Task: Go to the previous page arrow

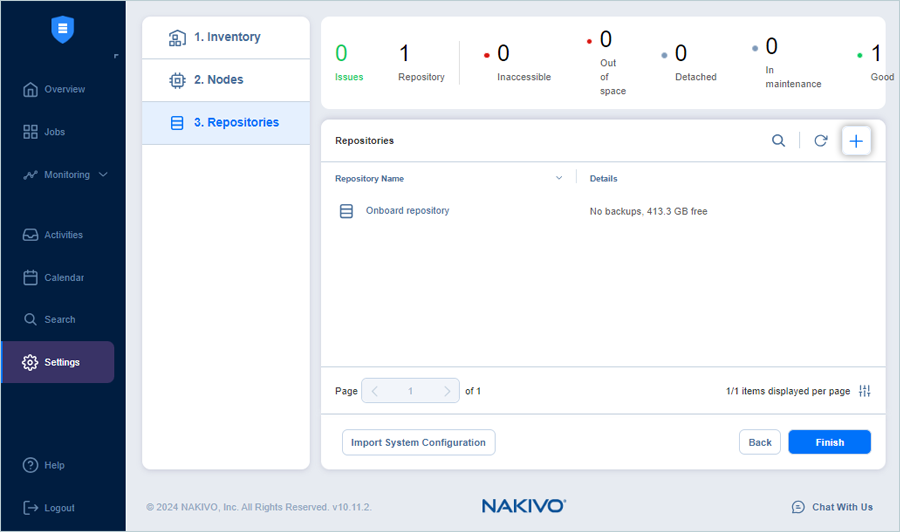Action: click(375, 391)
